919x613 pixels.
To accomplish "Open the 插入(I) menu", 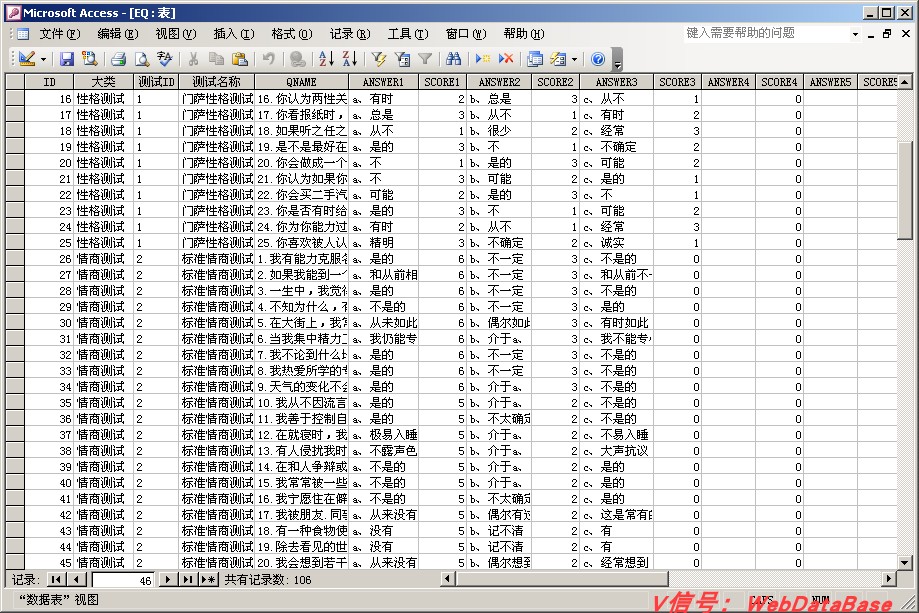I will click(x=233, y=34).
